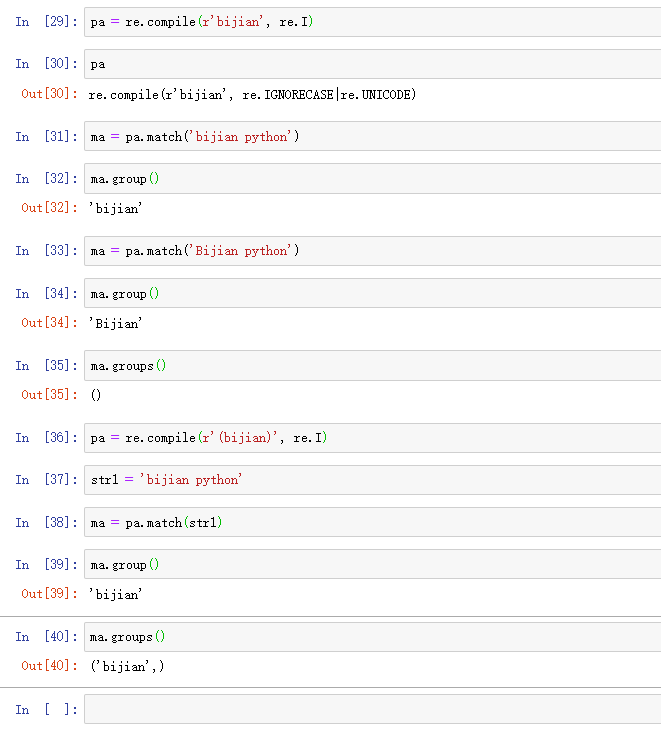Click the empty tuple output of Out[35]

96,395
